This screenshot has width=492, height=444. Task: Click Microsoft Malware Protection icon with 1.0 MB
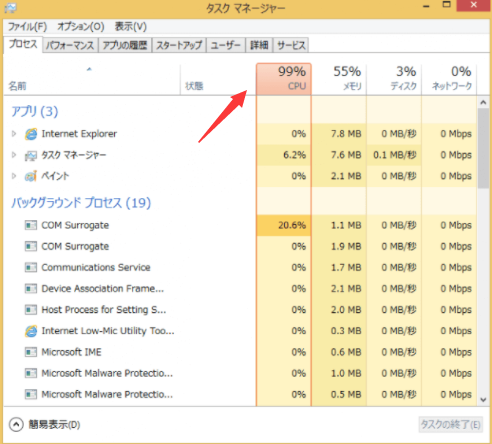point(31,373)
